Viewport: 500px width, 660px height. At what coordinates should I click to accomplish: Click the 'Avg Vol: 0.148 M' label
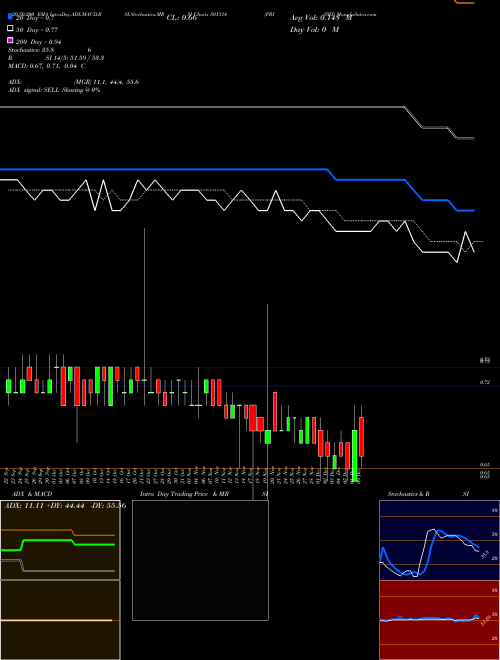click(321, 18)
